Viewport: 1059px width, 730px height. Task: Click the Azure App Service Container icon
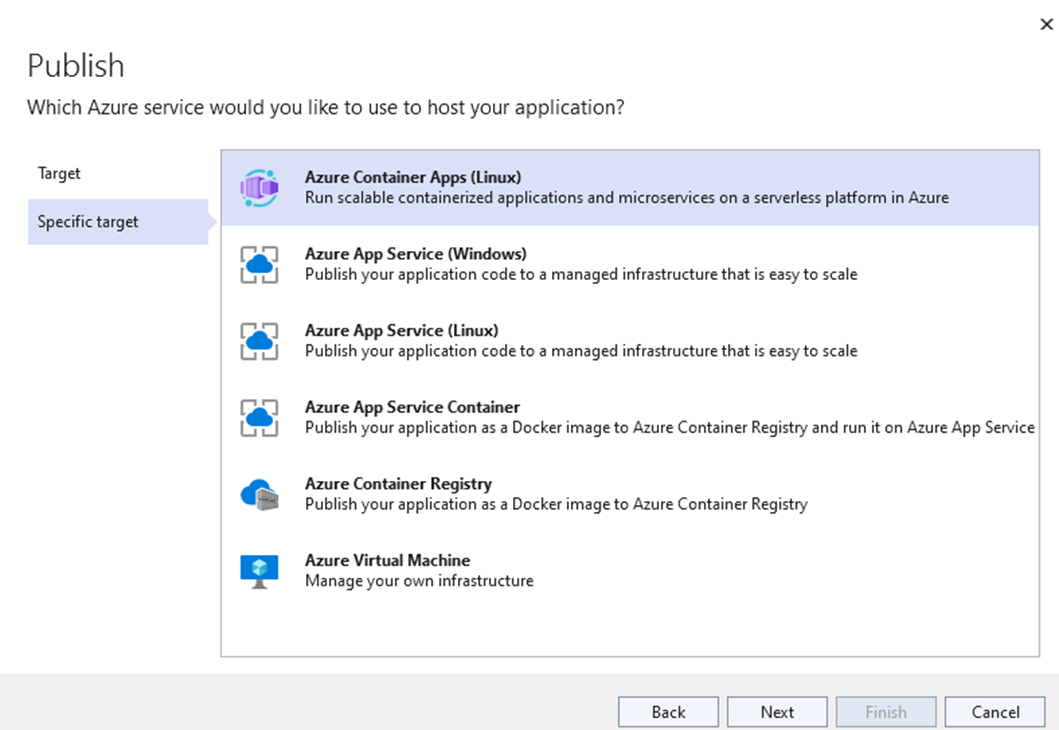pyautogui.click(x=259, y=418)
